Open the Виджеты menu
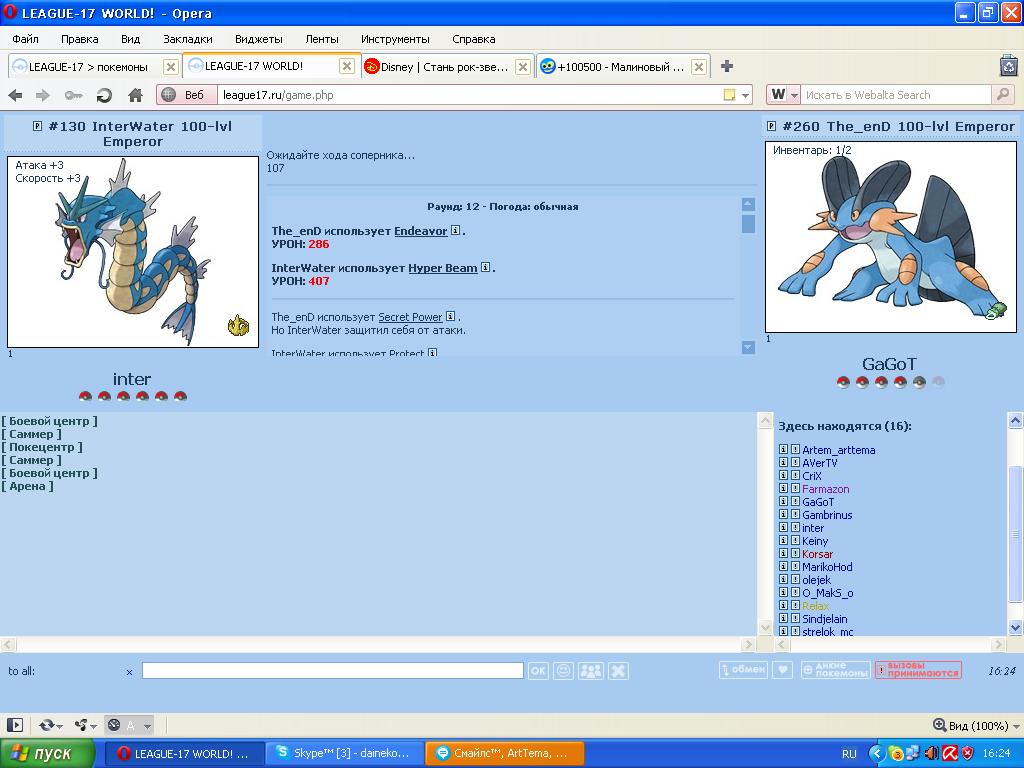 (x=259, y=39)
